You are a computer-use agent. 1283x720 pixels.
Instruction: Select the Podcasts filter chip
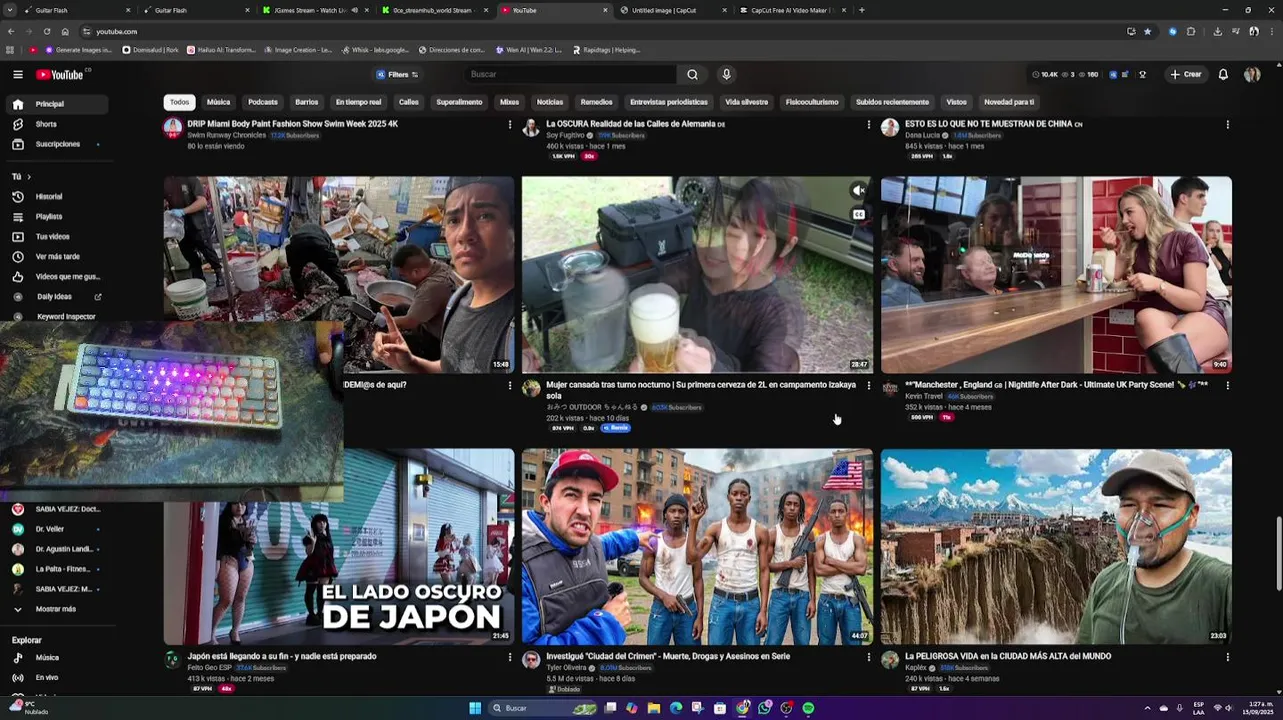pos(263,102)
